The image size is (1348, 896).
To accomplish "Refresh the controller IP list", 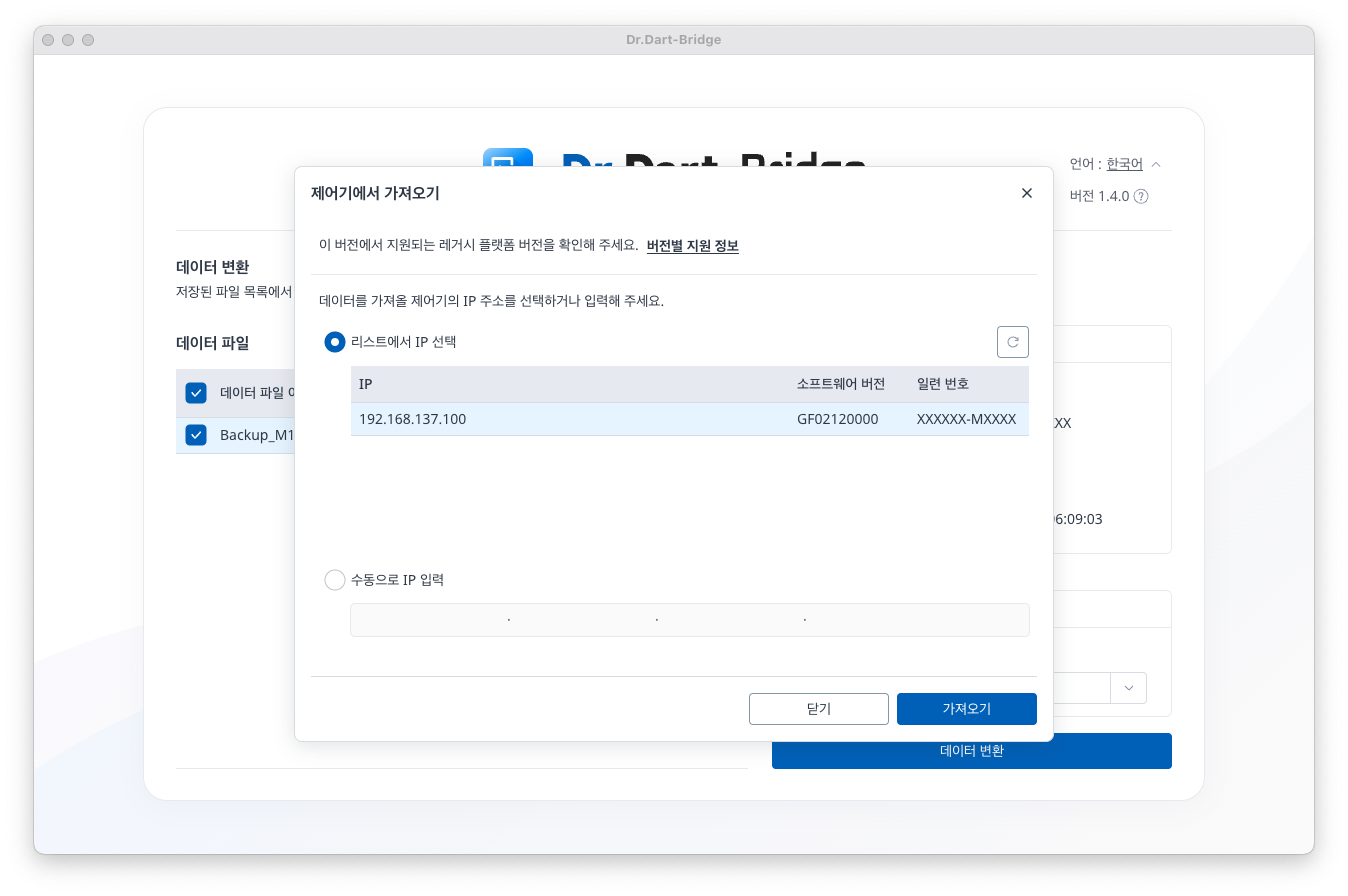I will coord(1012,342).
